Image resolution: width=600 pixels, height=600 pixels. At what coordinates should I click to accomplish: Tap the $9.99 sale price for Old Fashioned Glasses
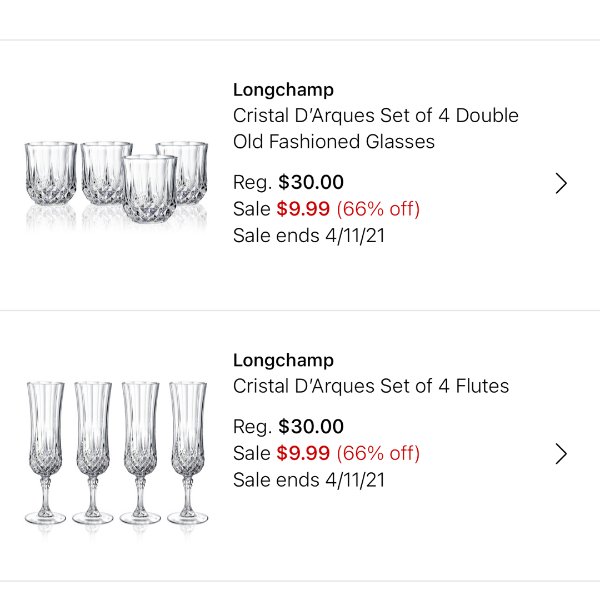(x=303, y=209)
